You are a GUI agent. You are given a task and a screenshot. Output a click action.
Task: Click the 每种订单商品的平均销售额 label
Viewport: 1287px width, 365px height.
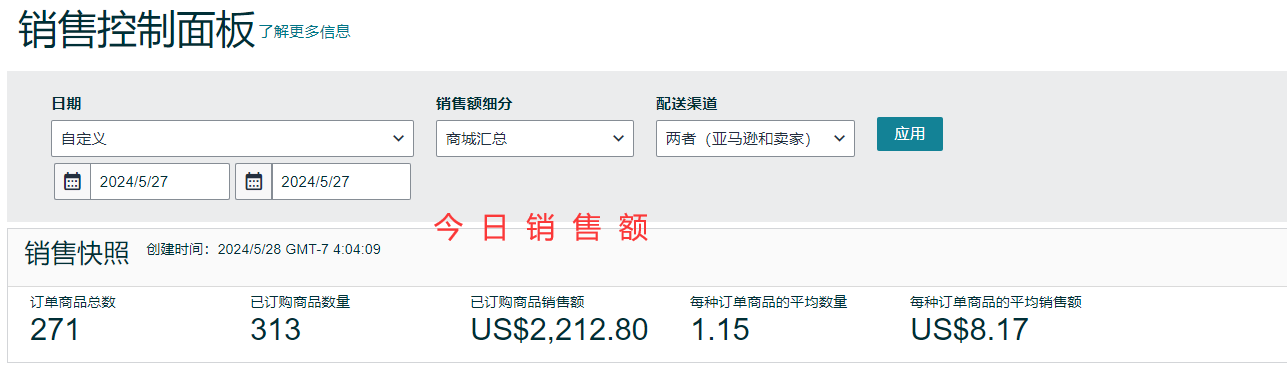pyautogui.click(x=996, y=302)
